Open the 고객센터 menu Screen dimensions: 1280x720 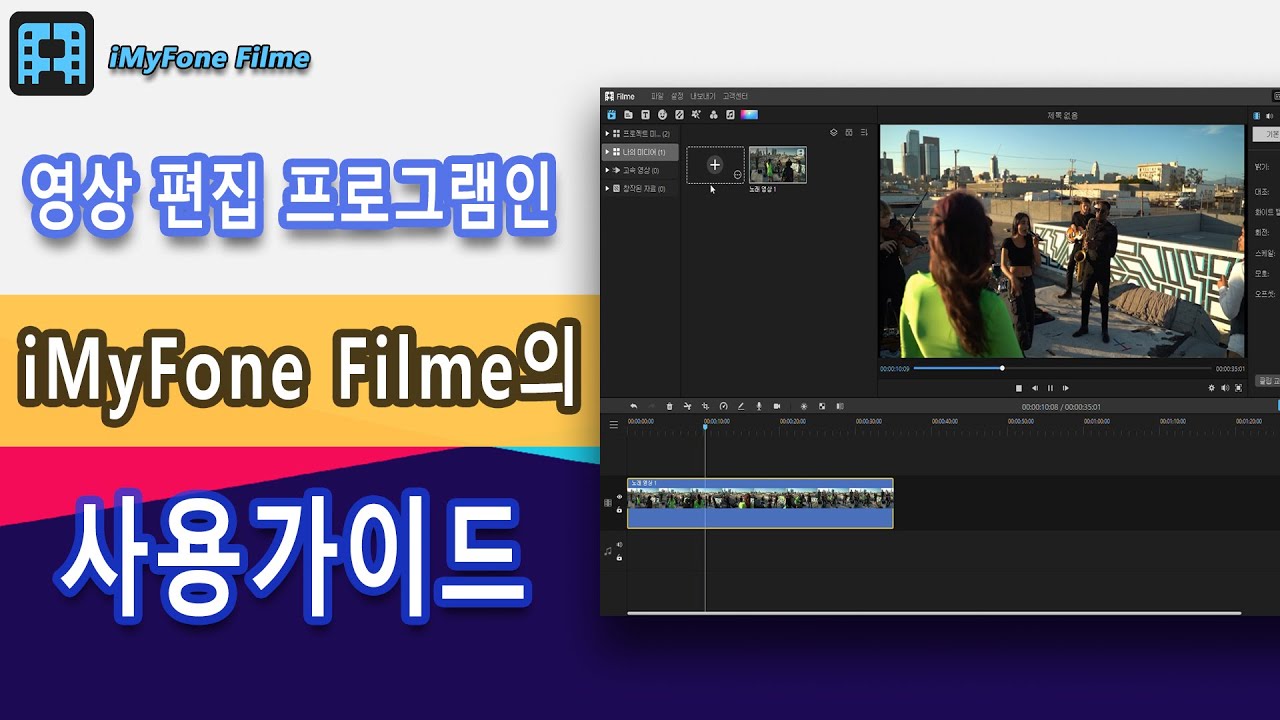[735, 96]
